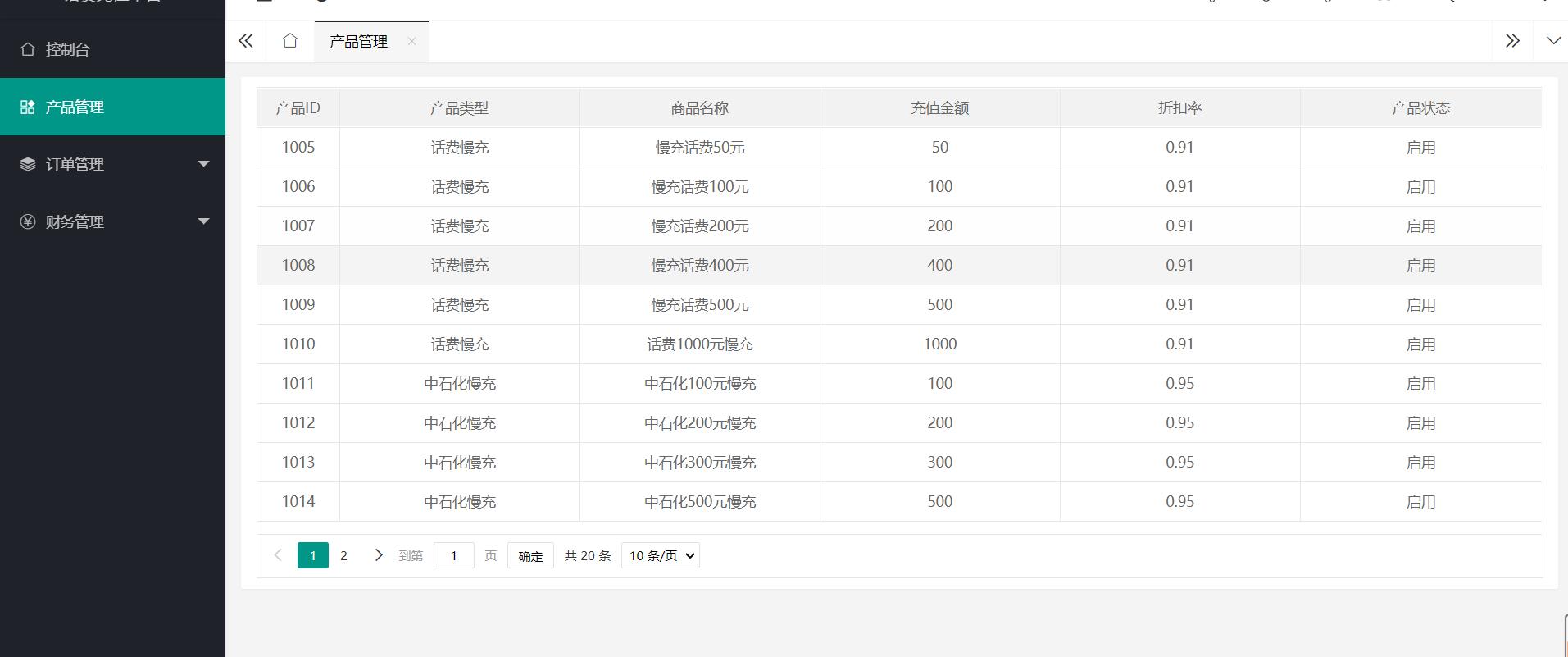This screenshot has width=1568, height=657.
Task: Select product ID cell 1006
Action: [x=298, y=187]
